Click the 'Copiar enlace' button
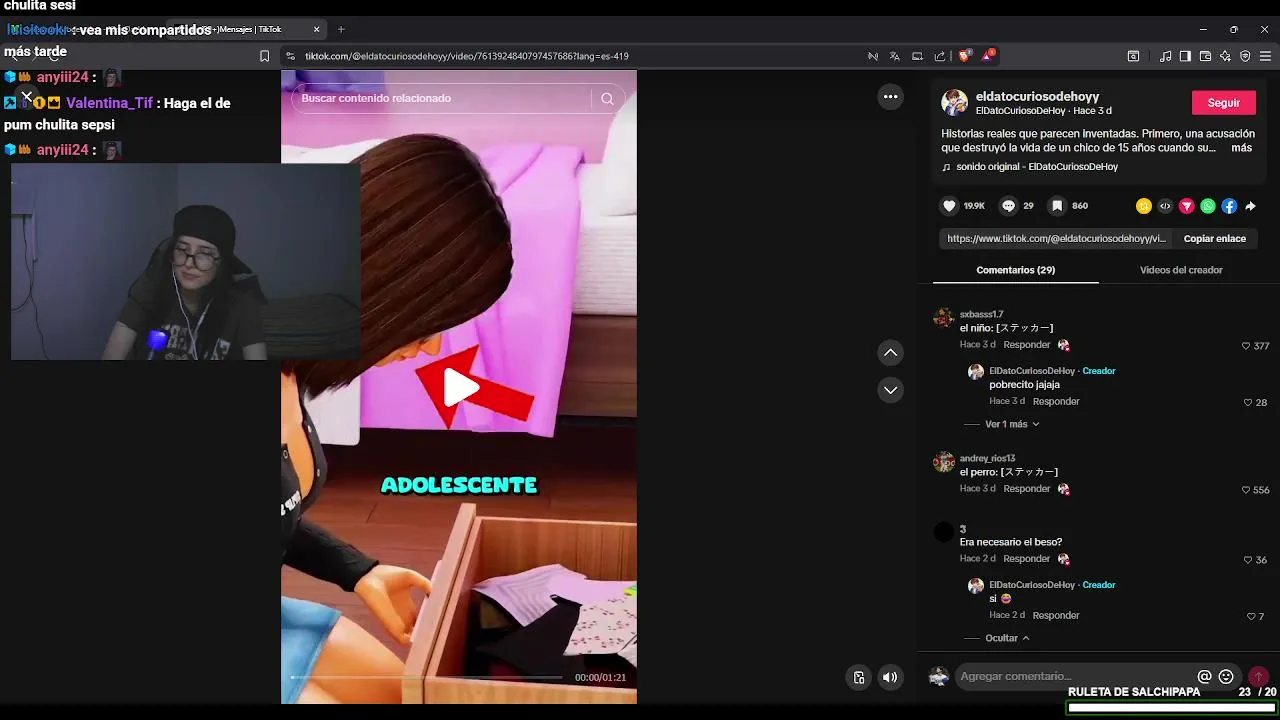The height and width of the screenshot is (720, 1280). [1214, 239]
